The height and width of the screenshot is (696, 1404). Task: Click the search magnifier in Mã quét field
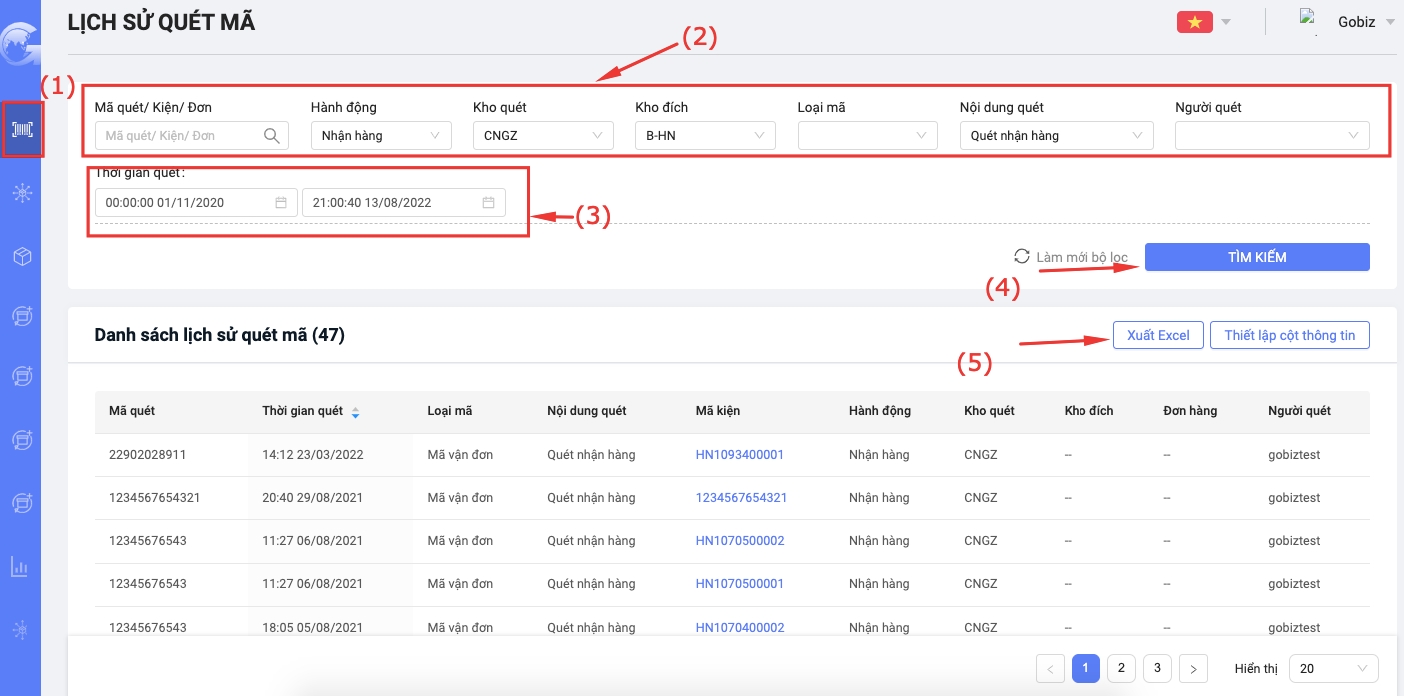[x=271, y=136]
